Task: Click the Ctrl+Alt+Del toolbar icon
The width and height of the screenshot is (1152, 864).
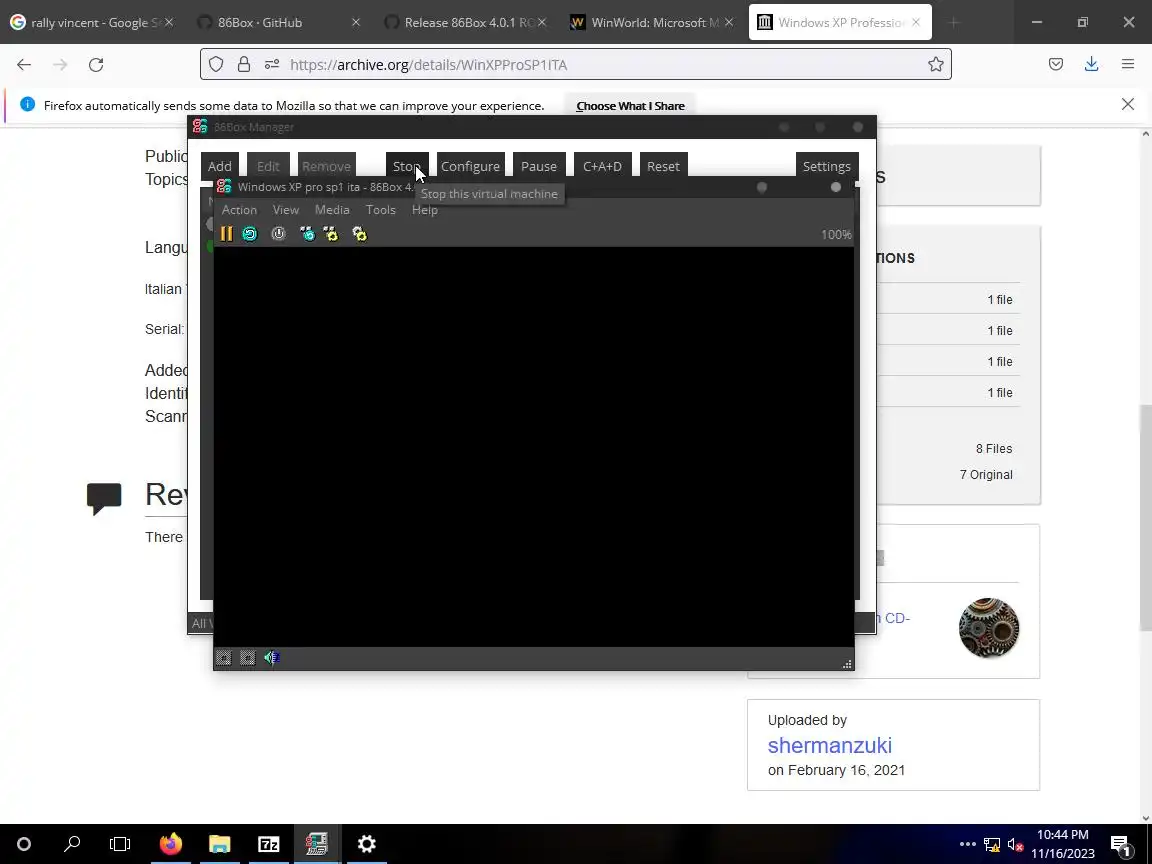Action: [307, 234]
